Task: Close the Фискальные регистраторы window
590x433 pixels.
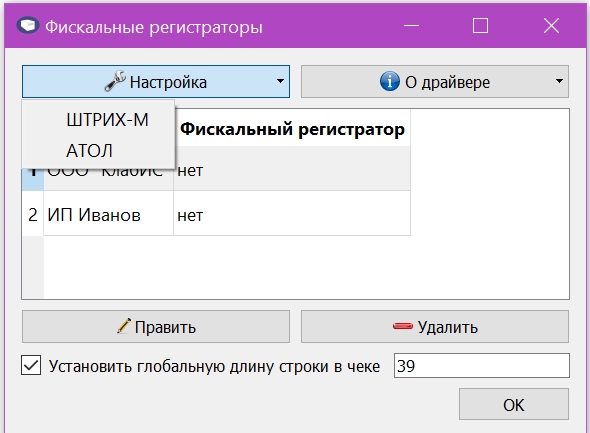Action: (x=551, y=26)
